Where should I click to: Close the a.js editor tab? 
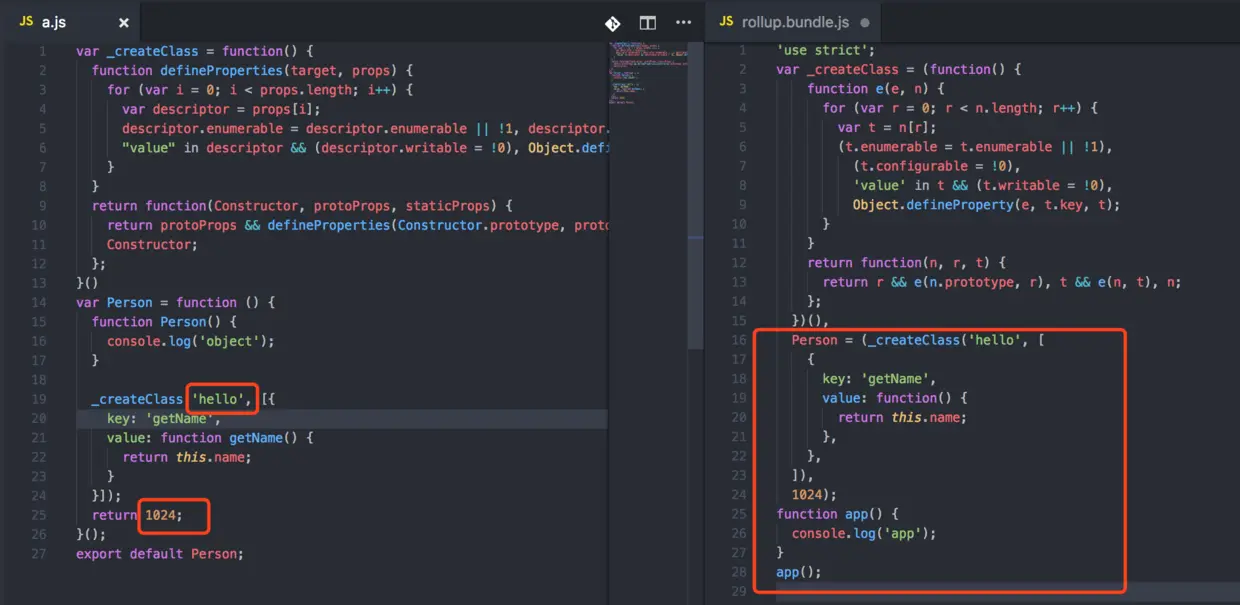[124, 22]
